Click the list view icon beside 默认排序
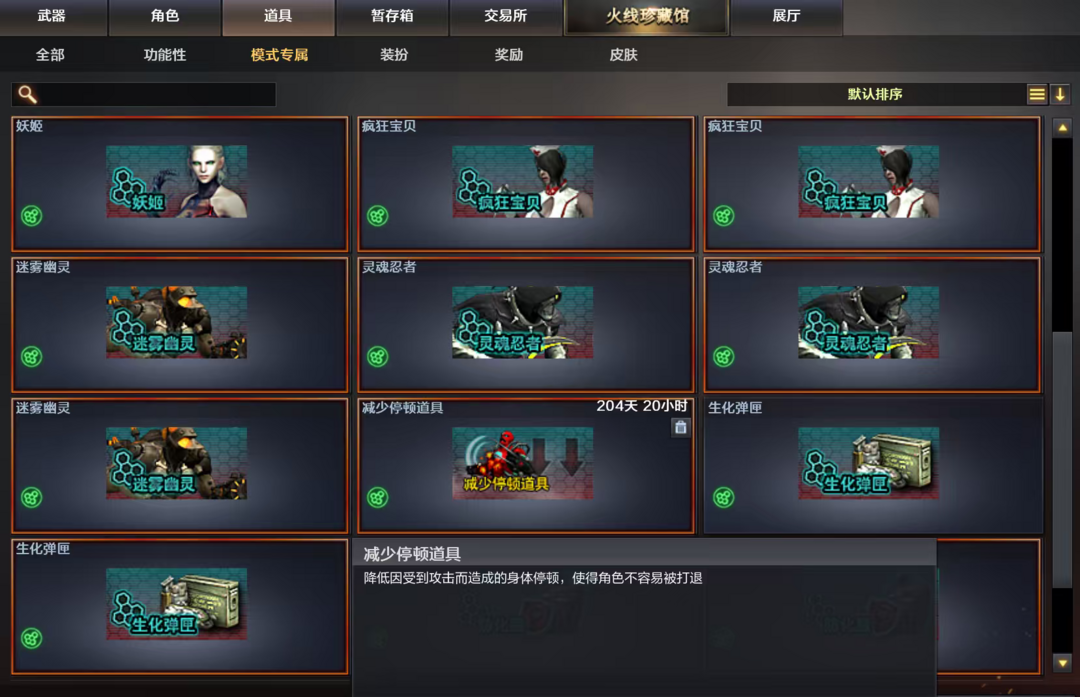This screenshot has height=697, width=1080. (x=1037, y=94)
